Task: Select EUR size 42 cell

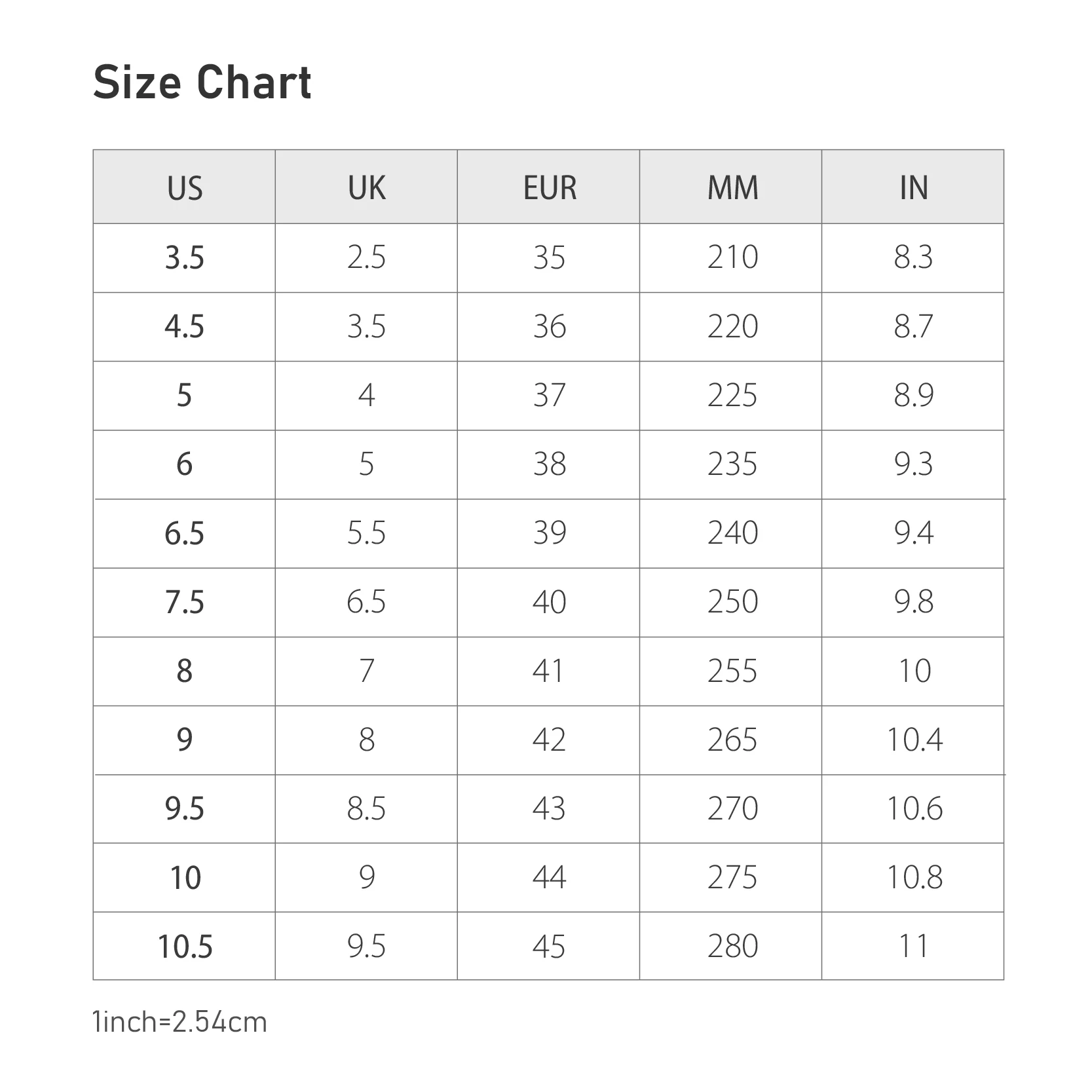Action: click(x=549, y=740)
